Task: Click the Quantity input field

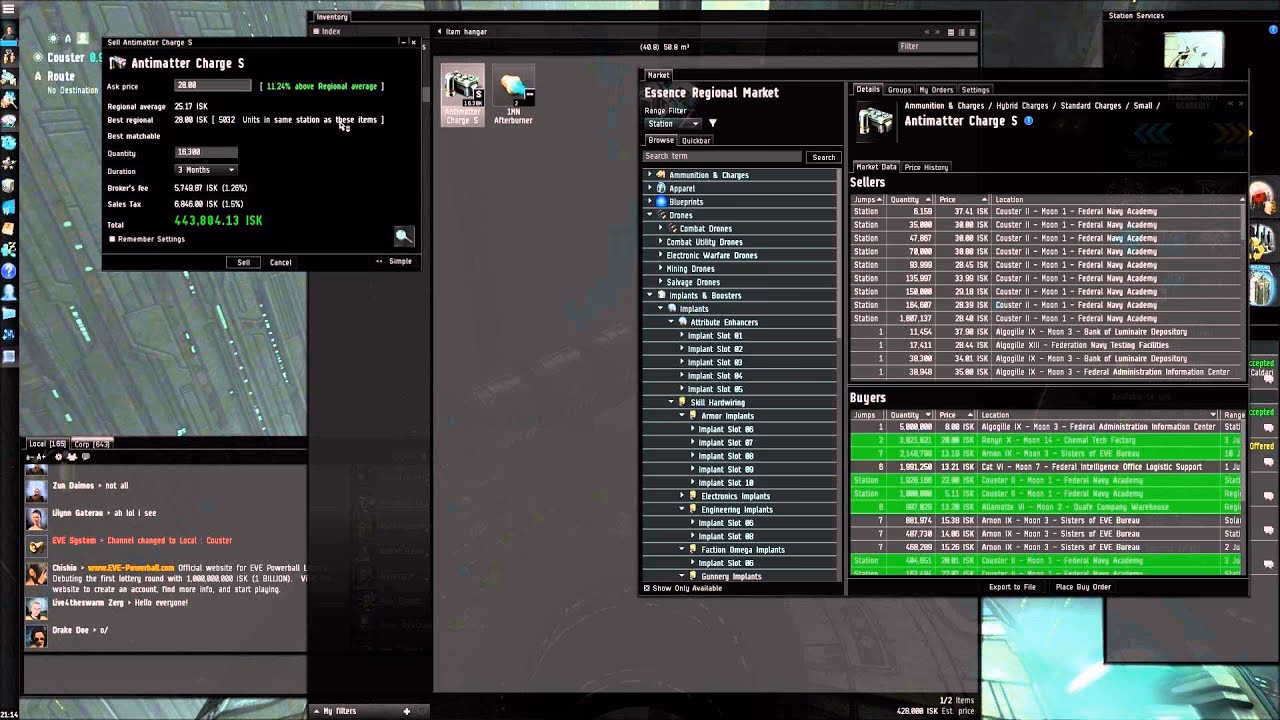Action: [x=207, y=152]
